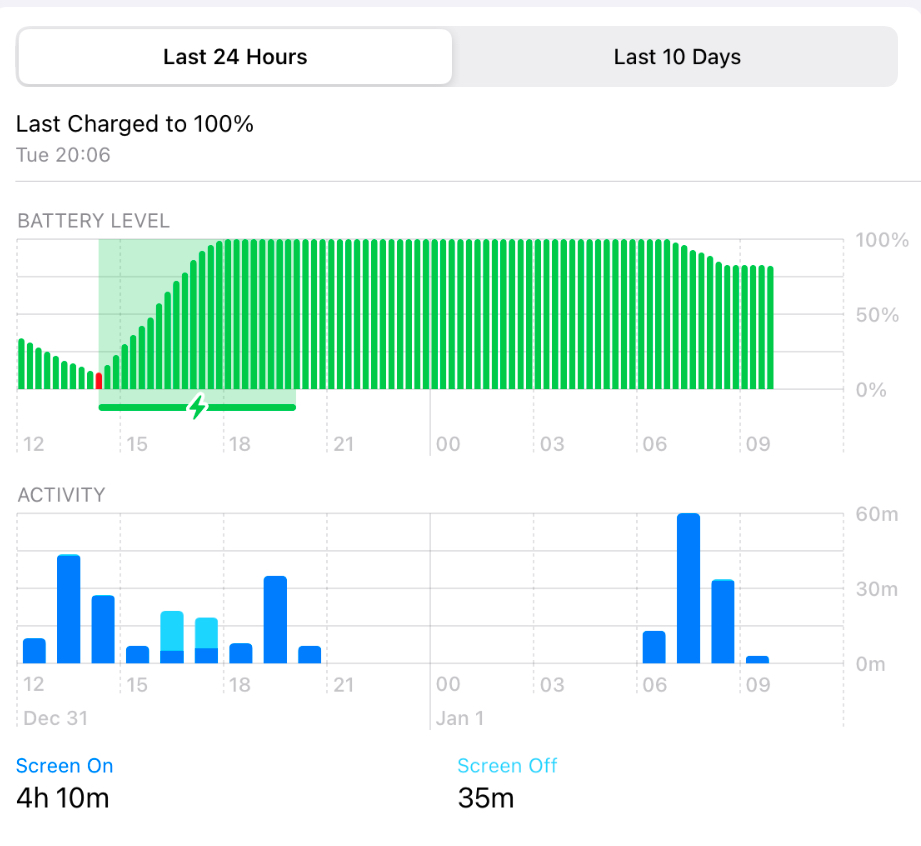Tap the Jan 1 date label

pos(459,718)
